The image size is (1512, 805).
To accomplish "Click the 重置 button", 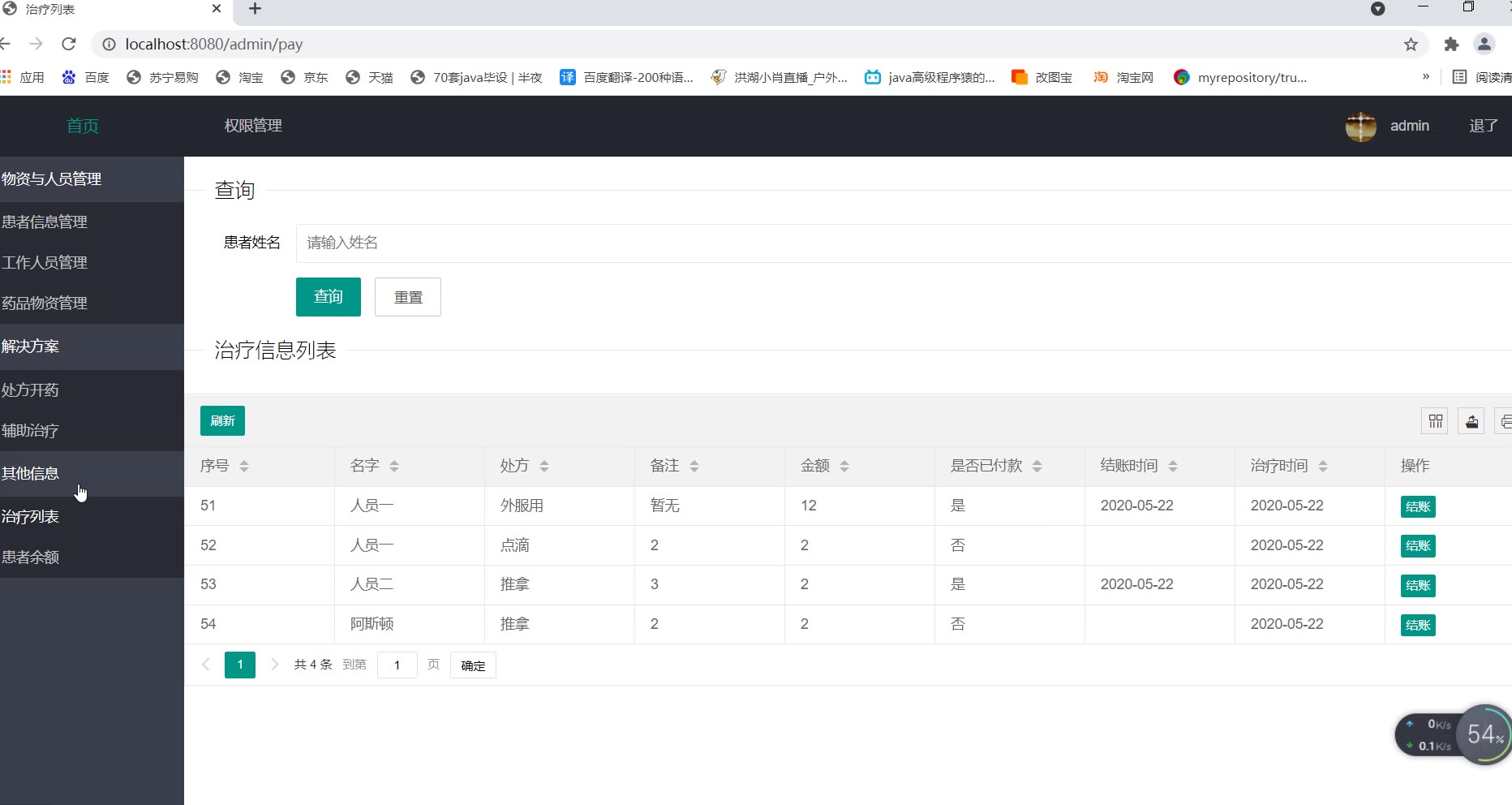I will point(408,297).
